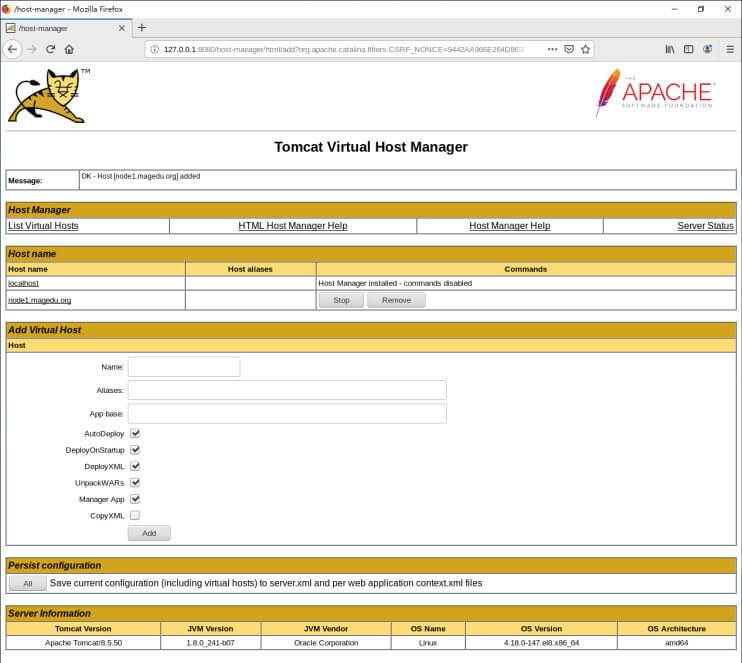The image size is (742, 663).
Task: Reload the host-manager page
Action: tap(51, 49)
